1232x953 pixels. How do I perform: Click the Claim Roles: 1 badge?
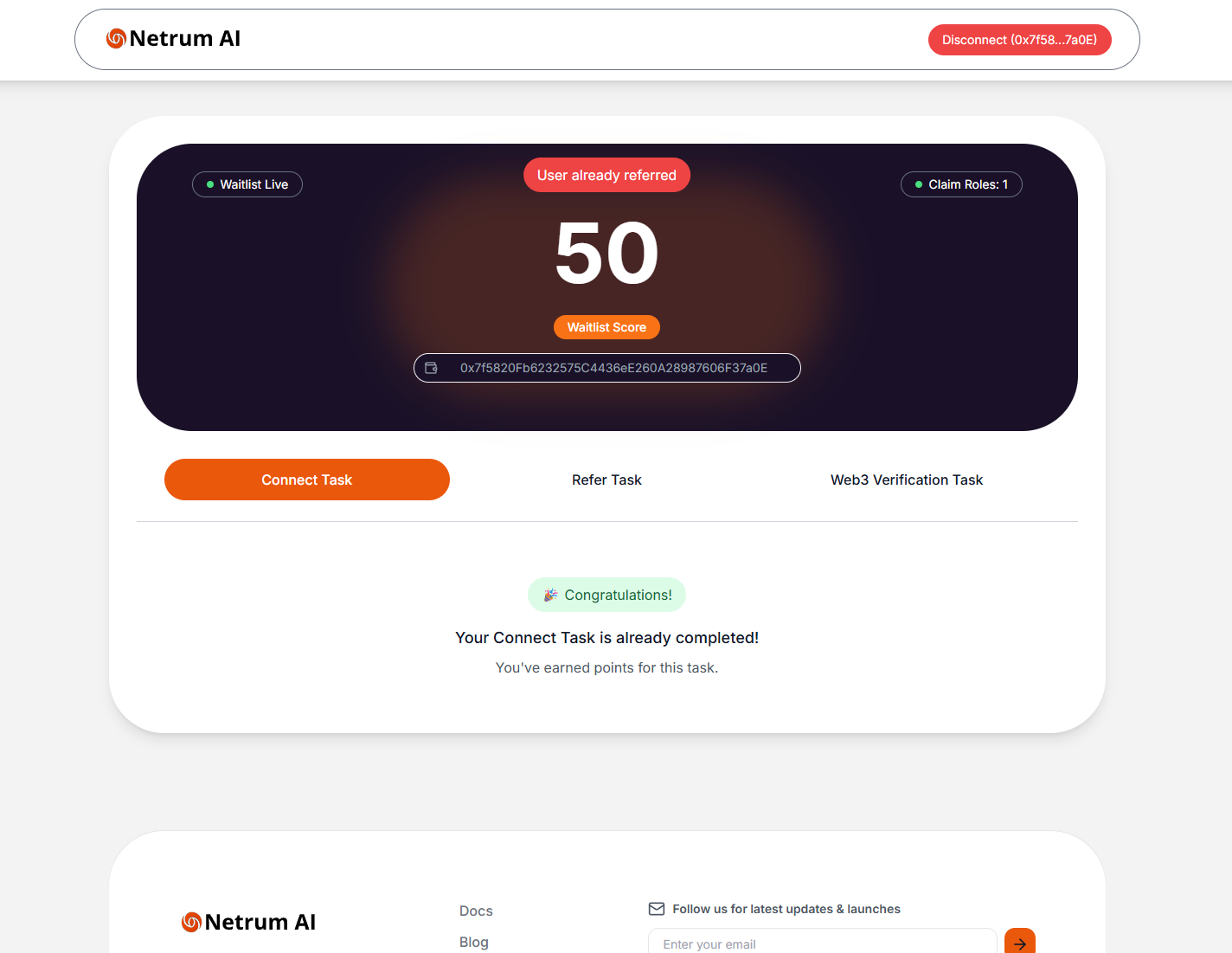click(961, 184)
